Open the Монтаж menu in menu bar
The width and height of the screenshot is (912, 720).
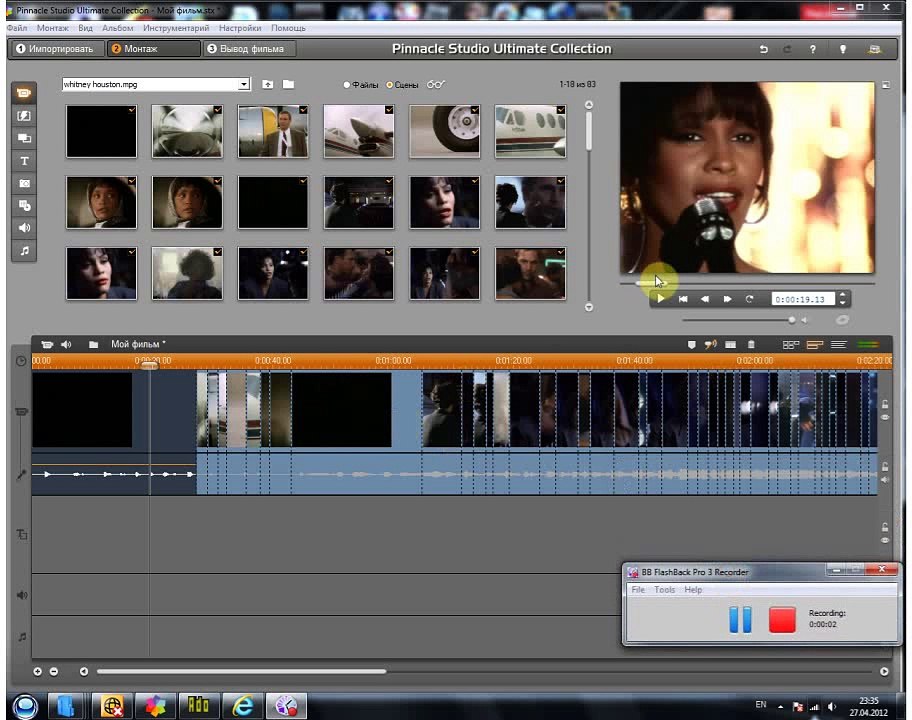click(52, 28)
